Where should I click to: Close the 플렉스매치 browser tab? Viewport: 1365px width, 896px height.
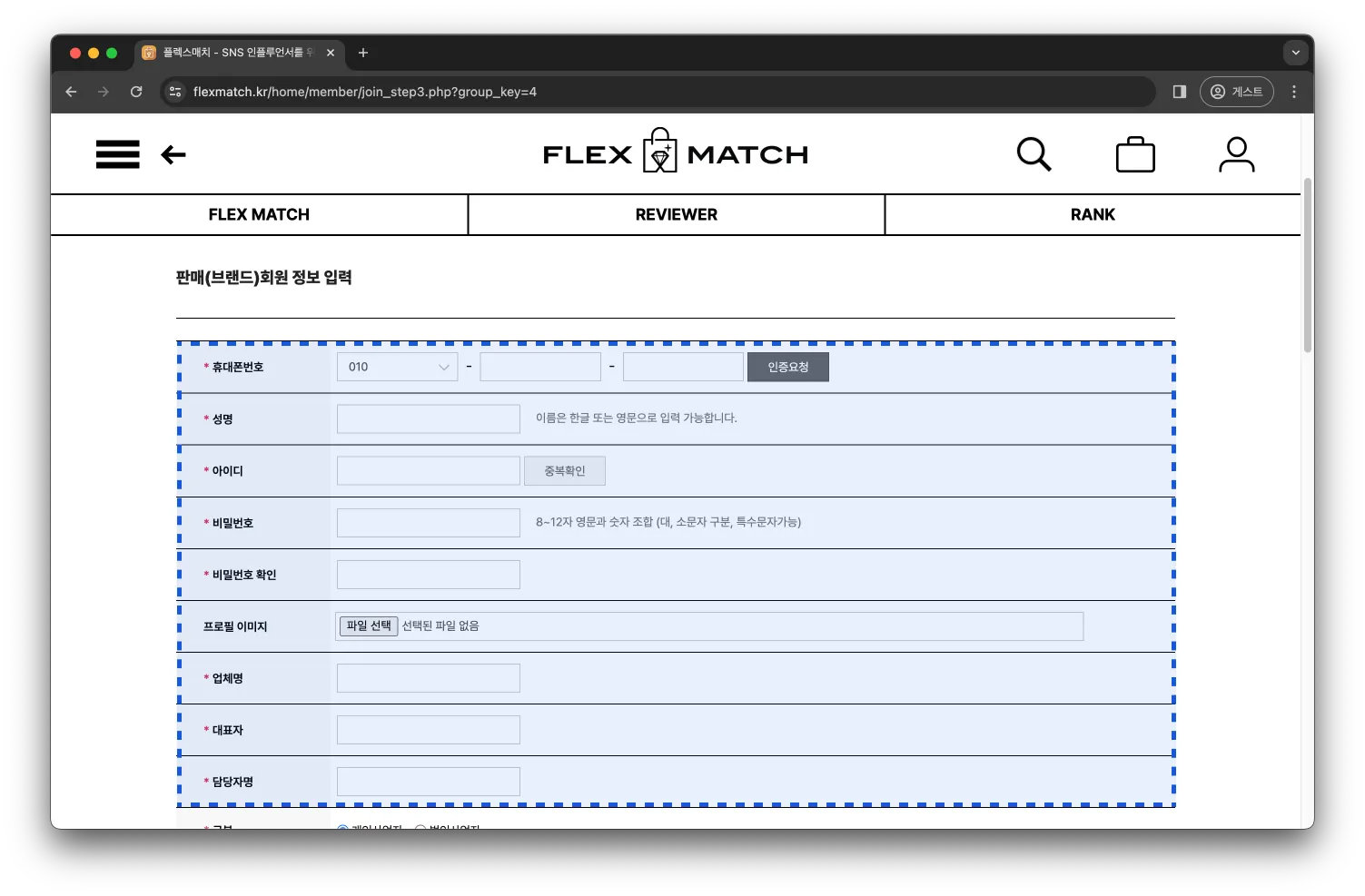(x=331, y=53)
